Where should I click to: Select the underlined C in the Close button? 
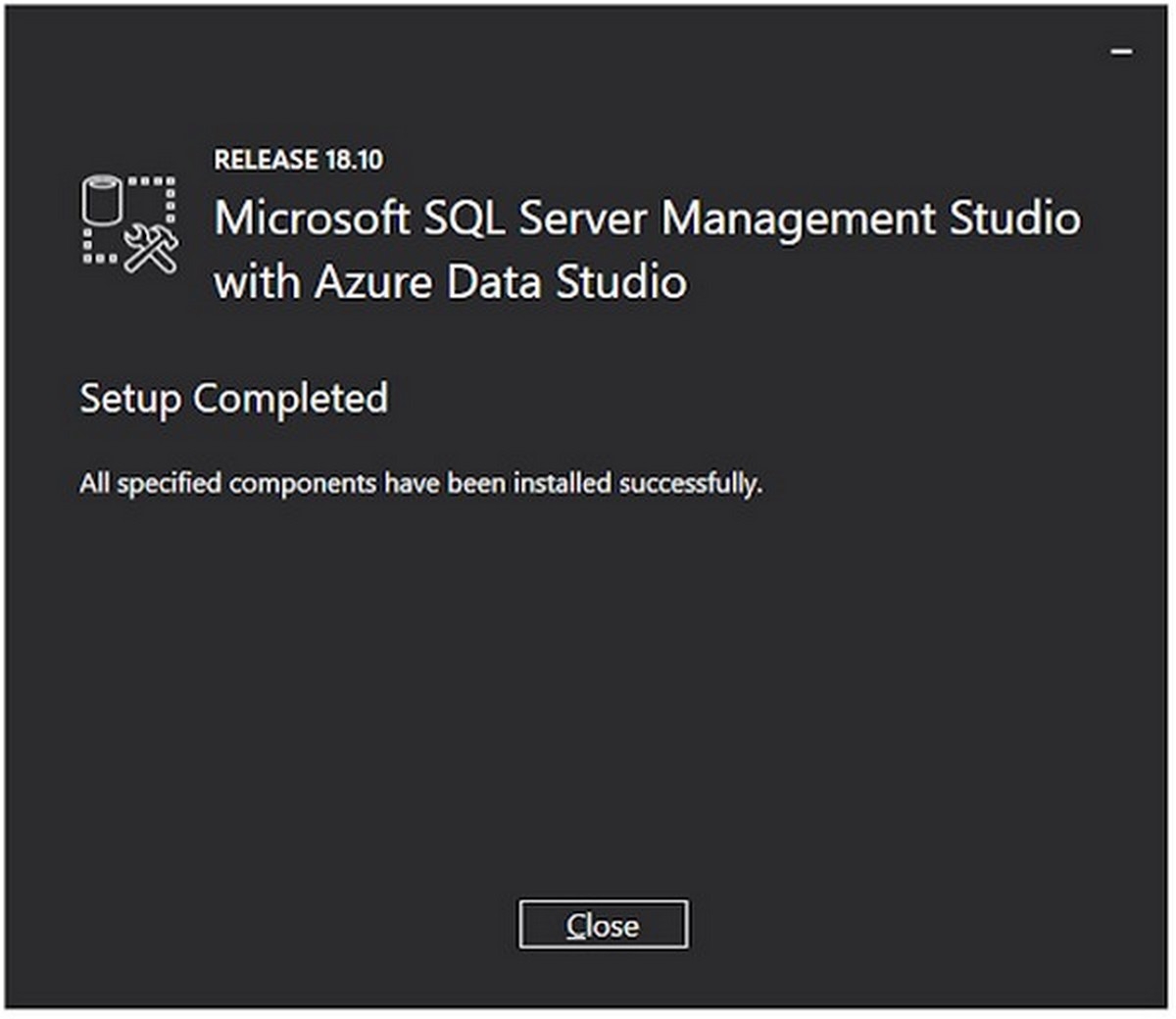[x=574, y=924]
